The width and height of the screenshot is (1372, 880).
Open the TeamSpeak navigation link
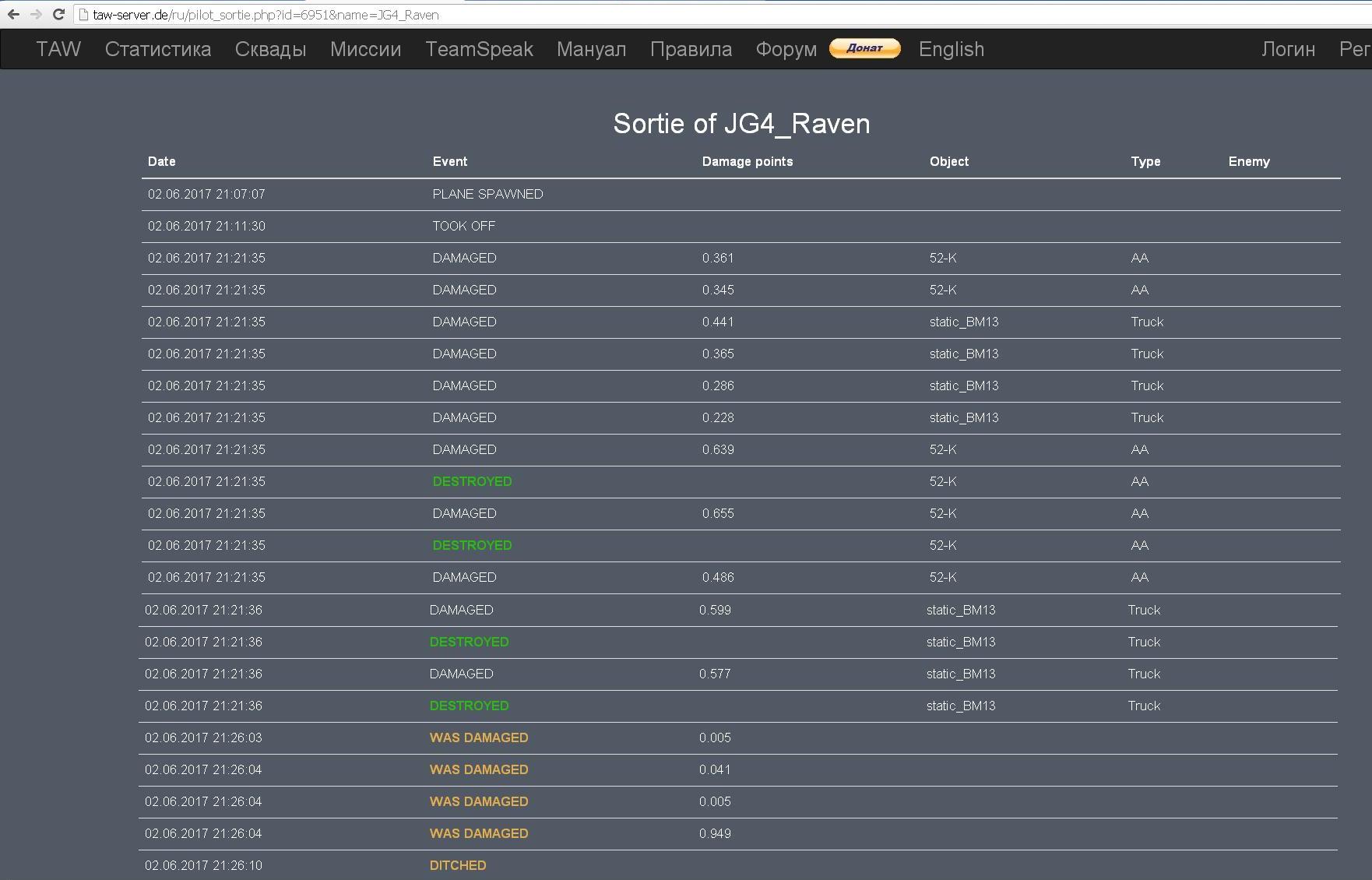click(479, 49)
